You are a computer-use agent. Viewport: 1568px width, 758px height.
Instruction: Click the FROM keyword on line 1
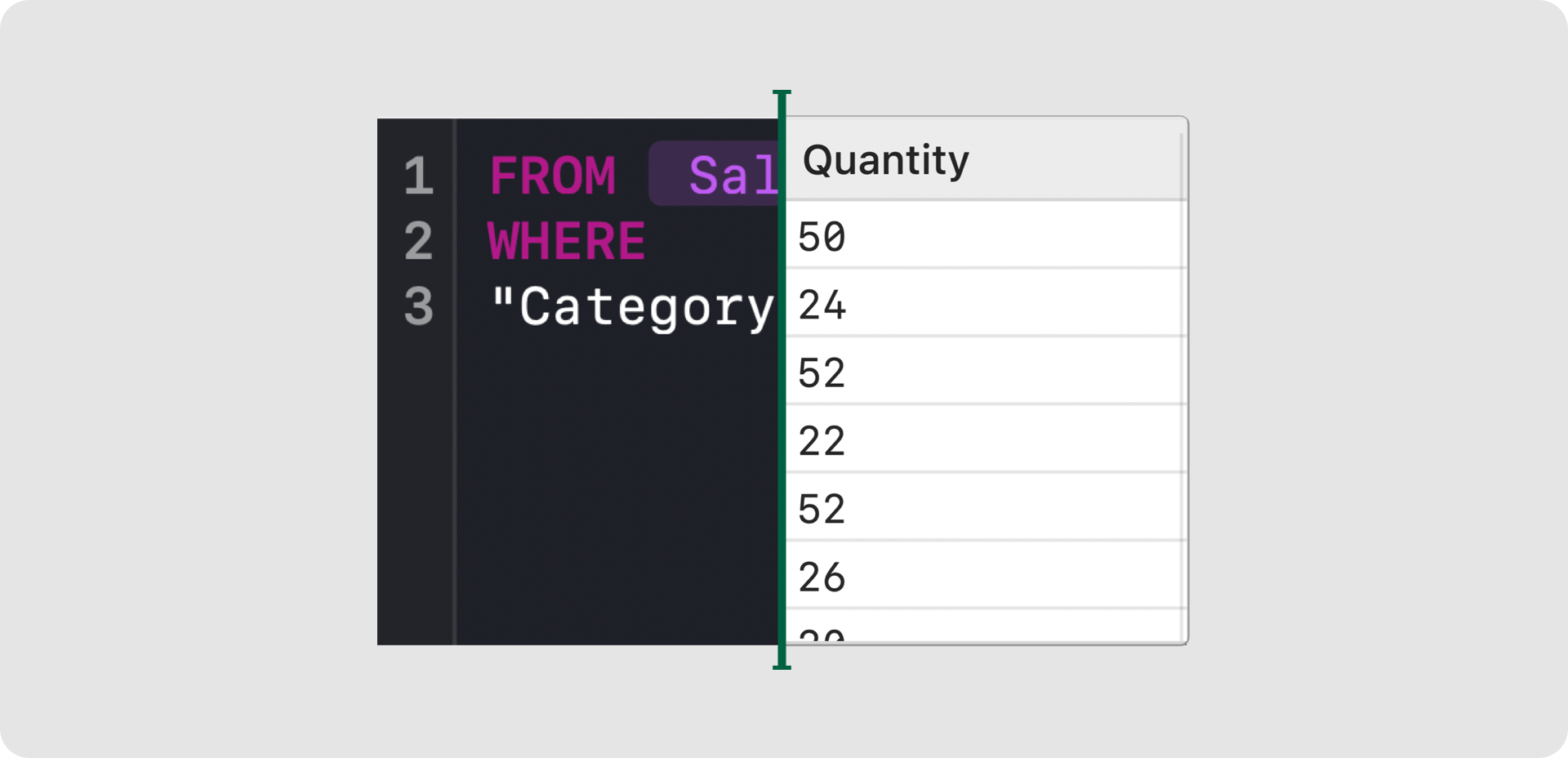[x=552, y=176]
